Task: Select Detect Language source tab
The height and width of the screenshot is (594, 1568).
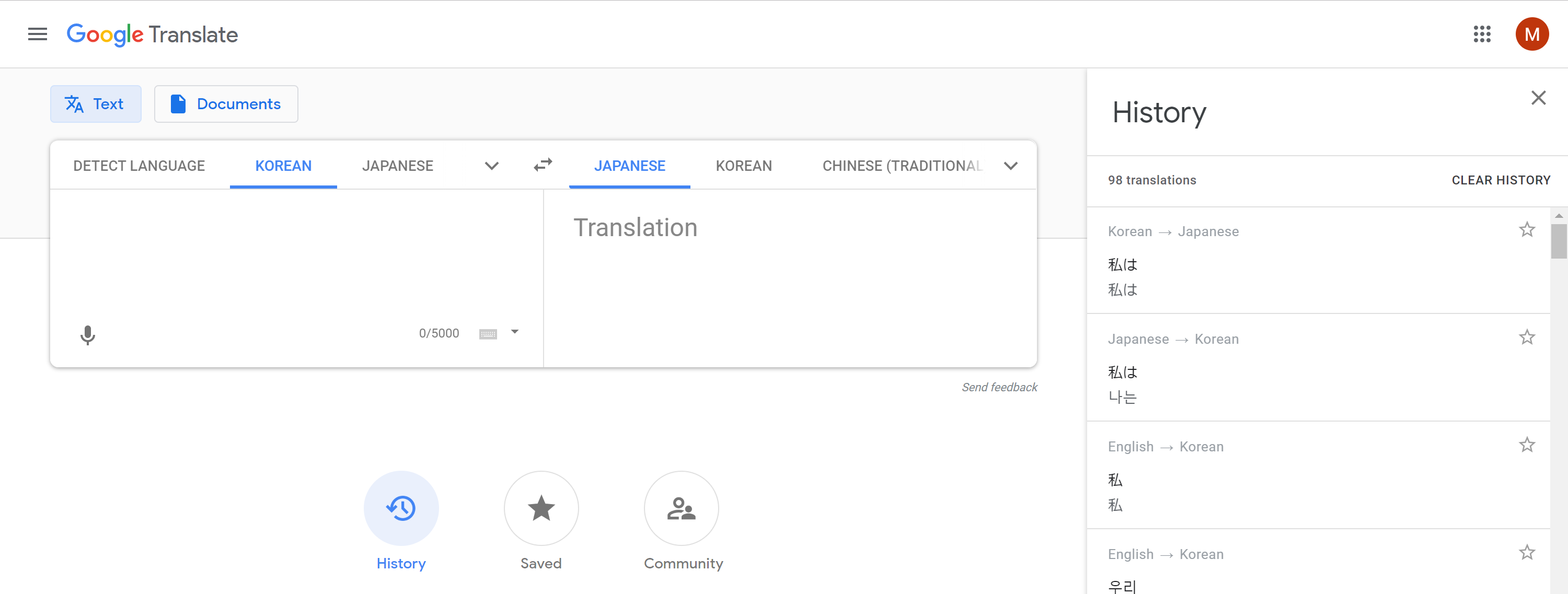Action: click(x=139, y=166)
